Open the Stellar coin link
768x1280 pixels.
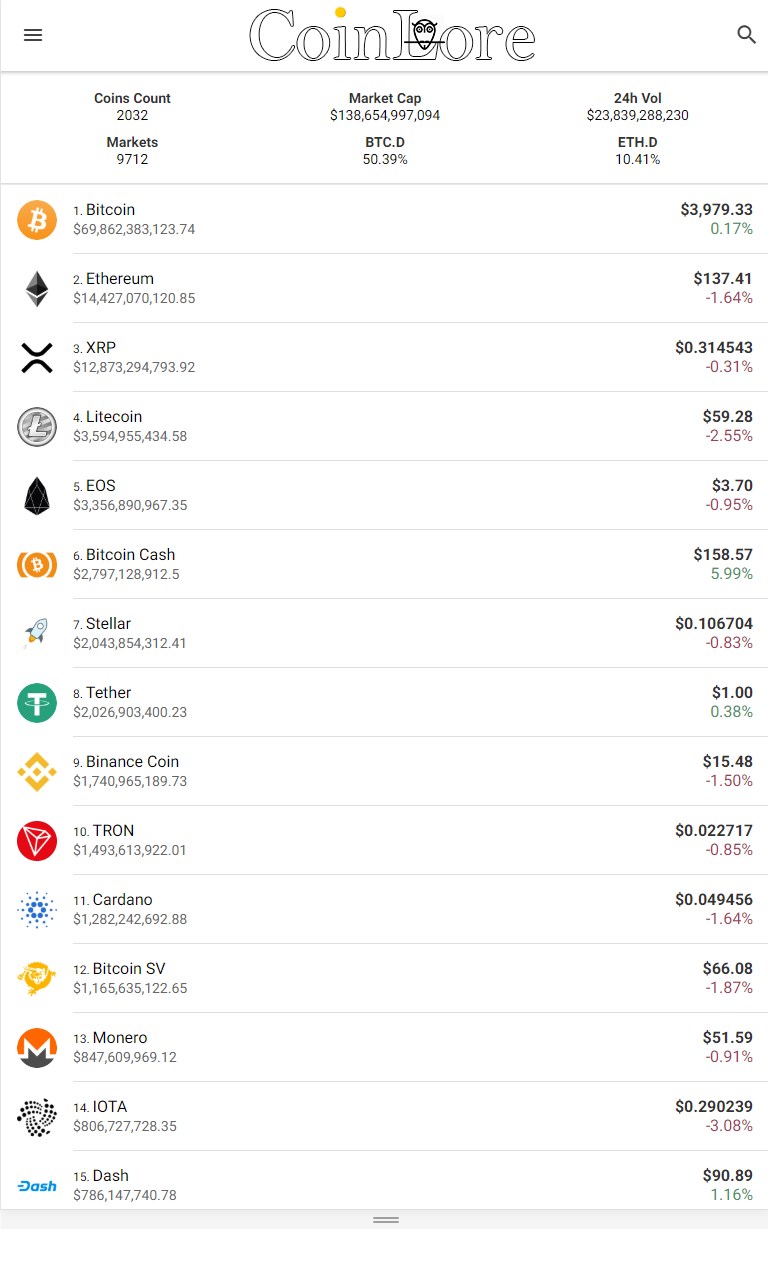[108, 624]
